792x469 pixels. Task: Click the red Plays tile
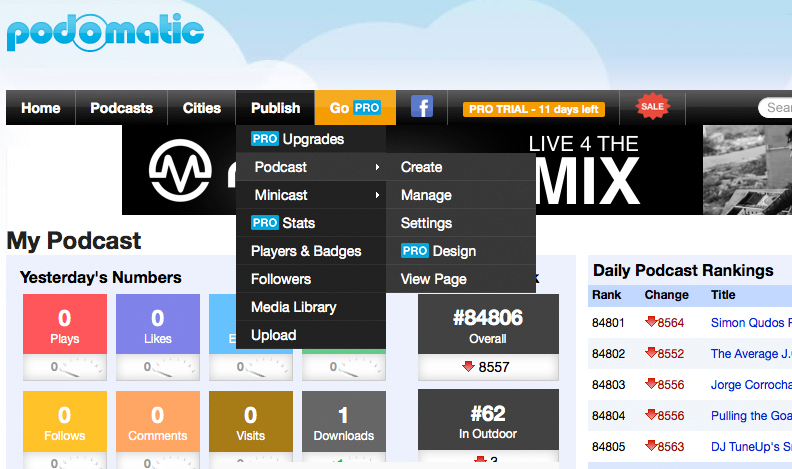click(65, 324)
